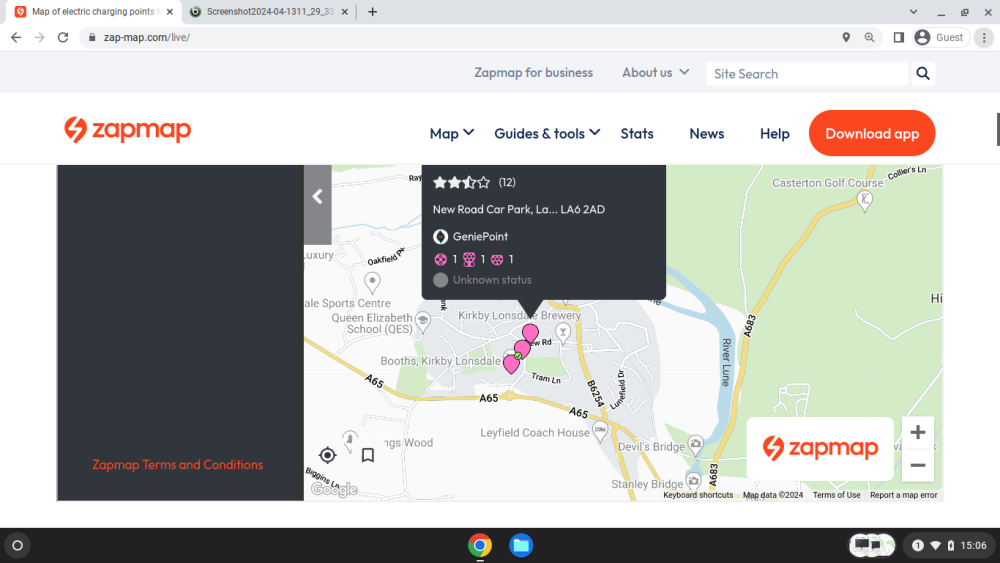Screen dimensions: 1000x563
Task: Click Report a map error link
Action: 904,495
